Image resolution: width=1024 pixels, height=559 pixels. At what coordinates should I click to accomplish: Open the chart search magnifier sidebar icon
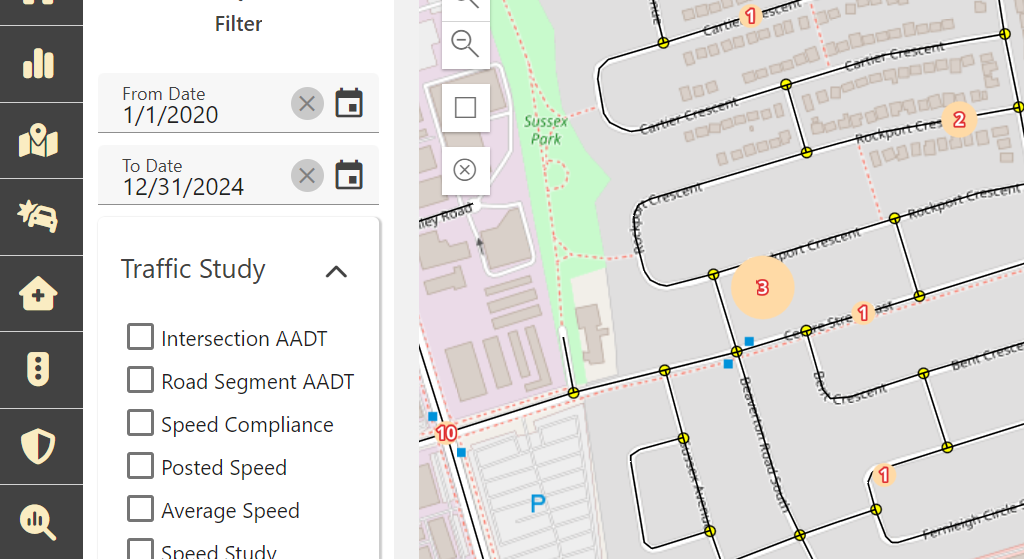coord(39,521)
